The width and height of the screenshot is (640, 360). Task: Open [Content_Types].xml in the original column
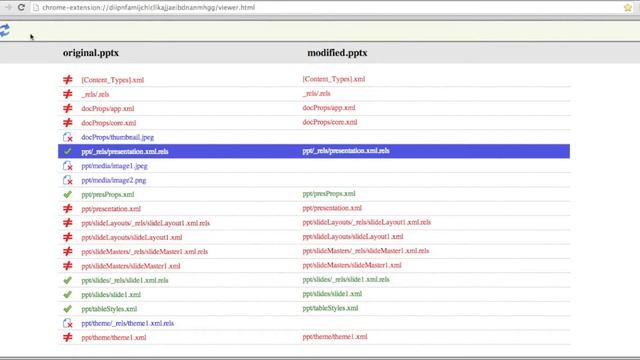click(113, 80)
